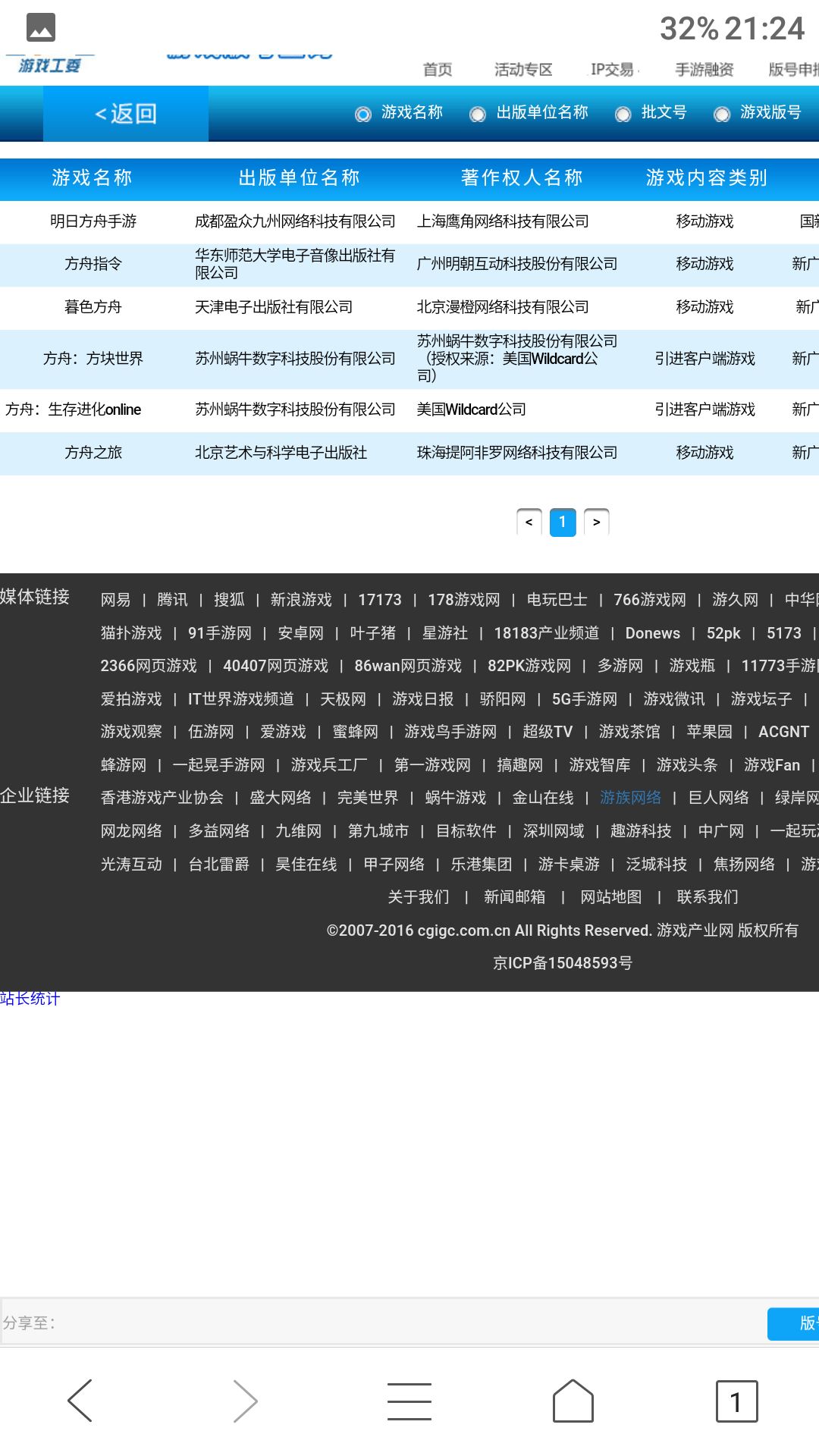This screenshot has width=819, height=1456.
Task: Open the 完美世界 company link
Action: [368, 798]
